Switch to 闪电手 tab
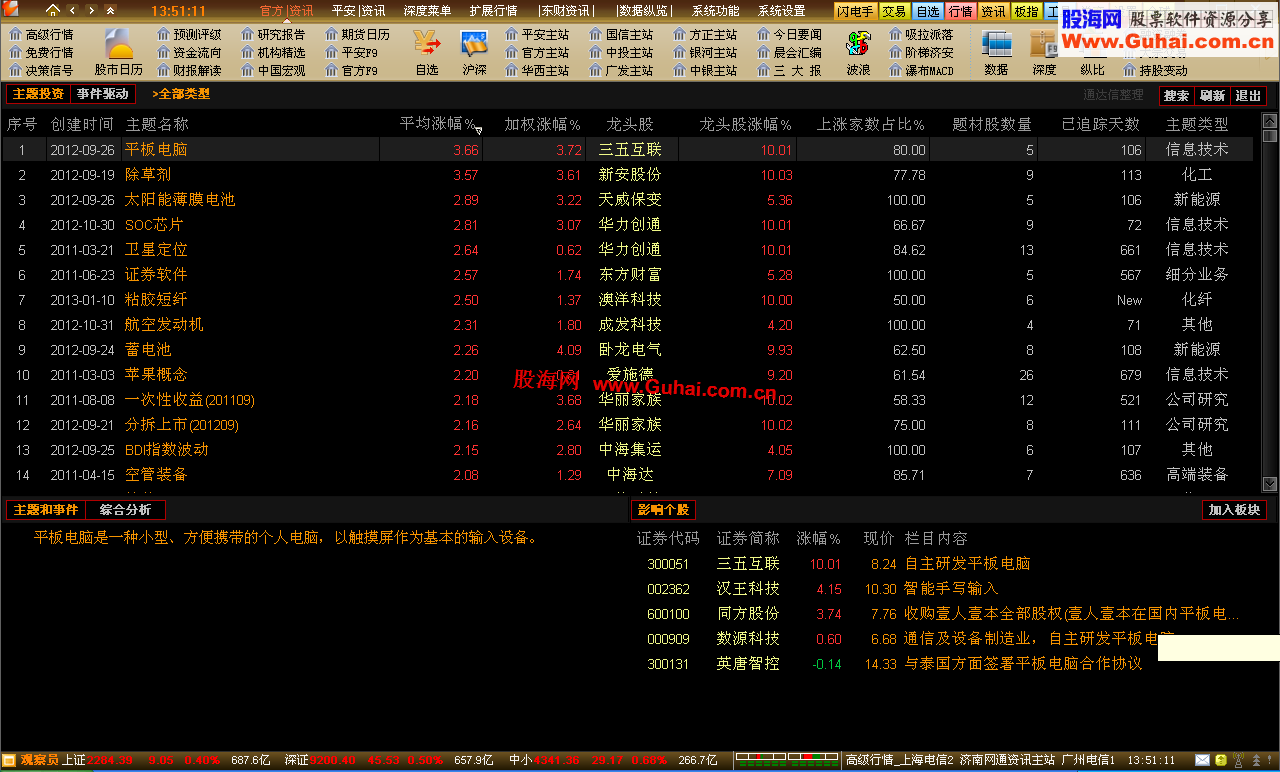Screen dimensions: 1280x772 pos(855,11)
